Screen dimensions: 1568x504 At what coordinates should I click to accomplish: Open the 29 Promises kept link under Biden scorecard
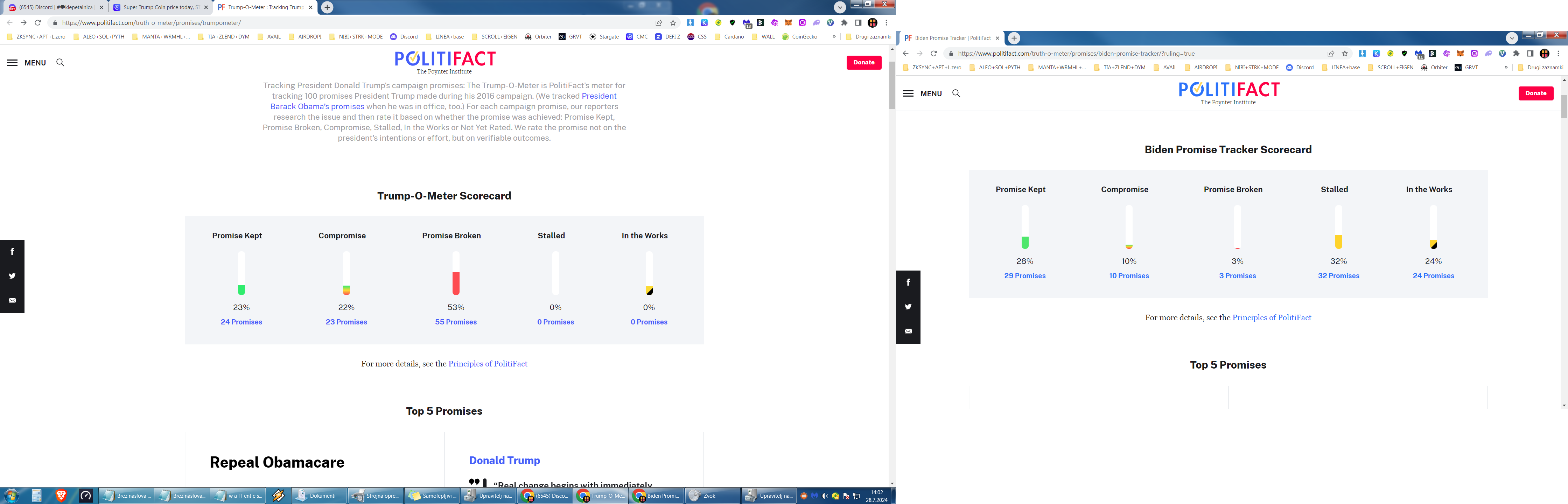pos(1025,276)
